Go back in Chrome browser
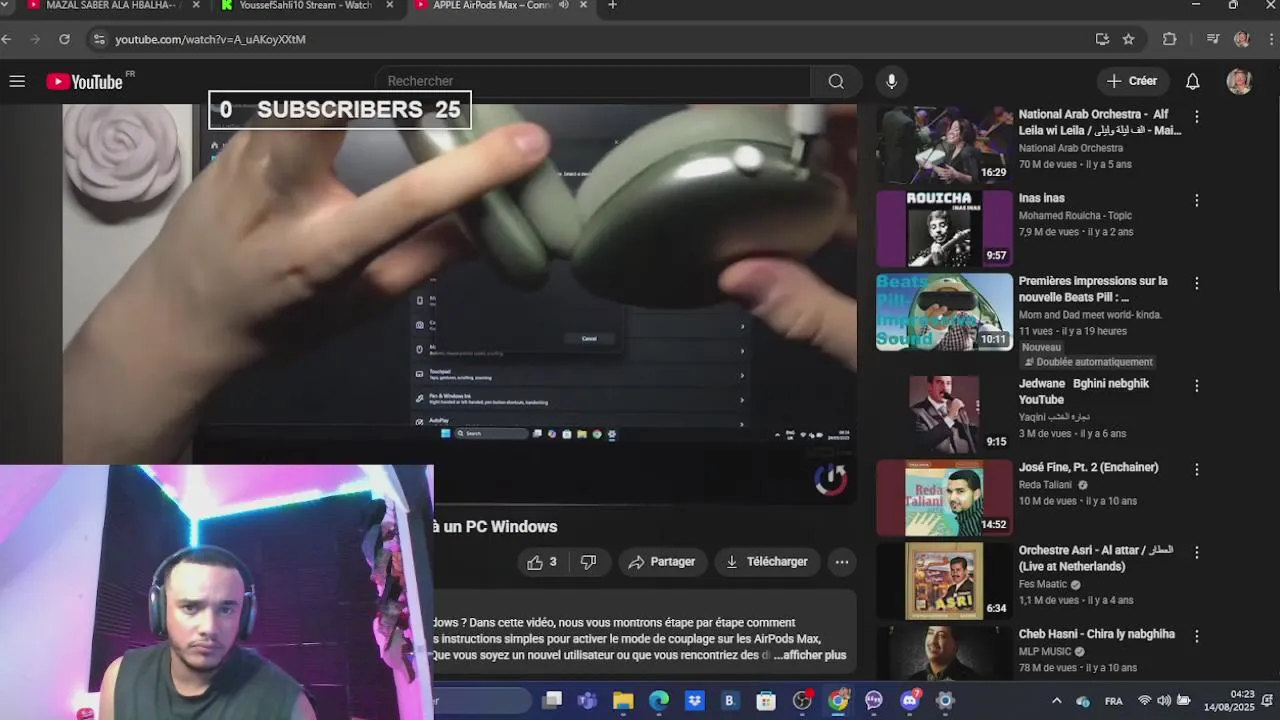This screenshot has height=720, width=1280. click(7, 39)
